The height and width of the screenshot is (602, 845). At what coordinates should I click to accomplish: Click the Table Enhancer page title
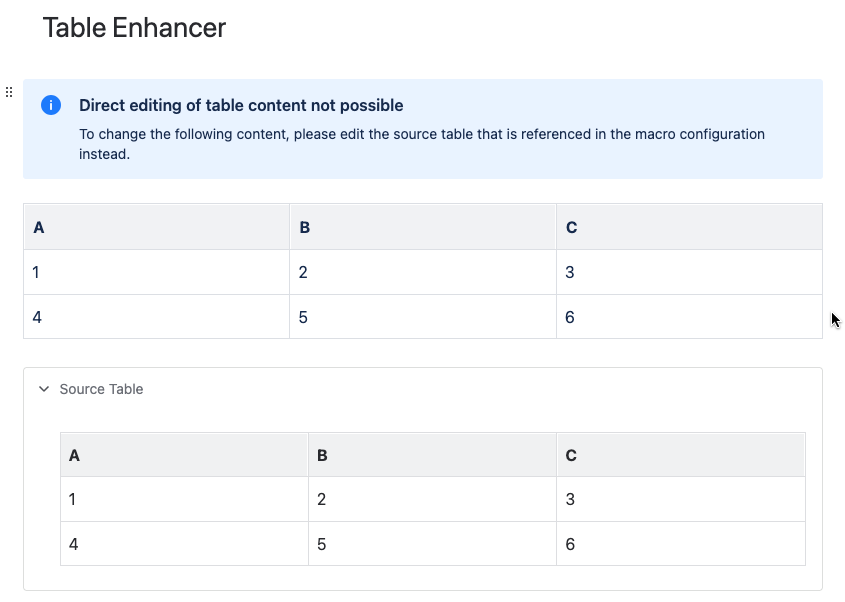(134, 27)
